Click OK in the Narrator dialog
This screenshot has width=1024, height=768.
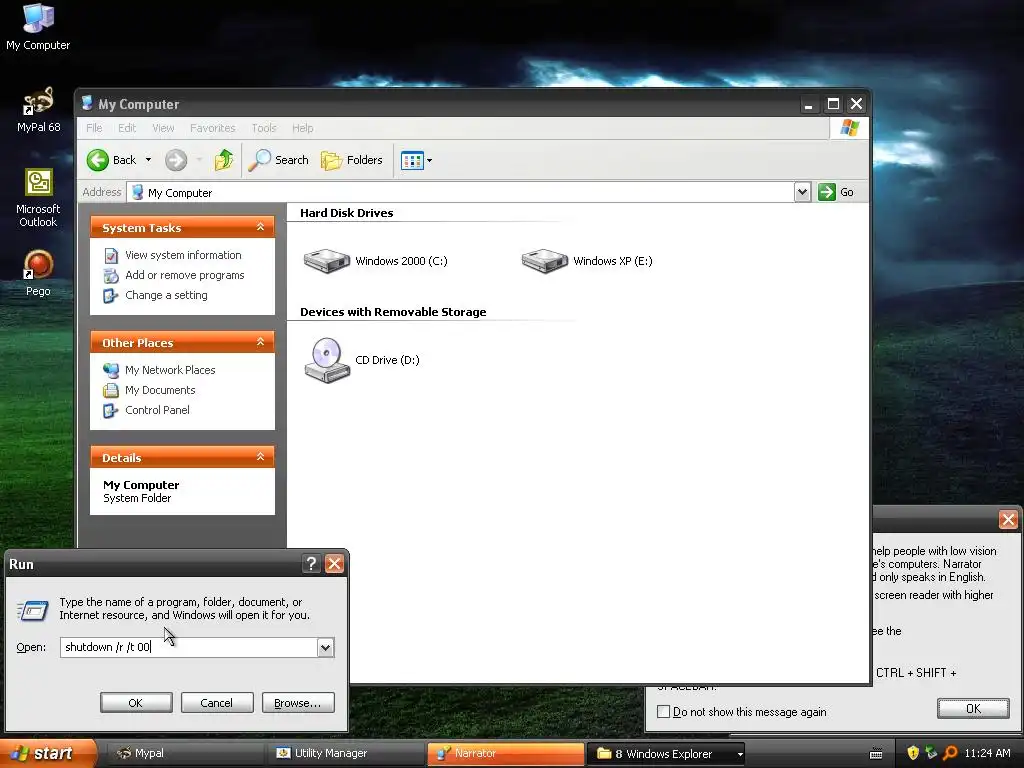pyautogui.click(x=973, y=709)
